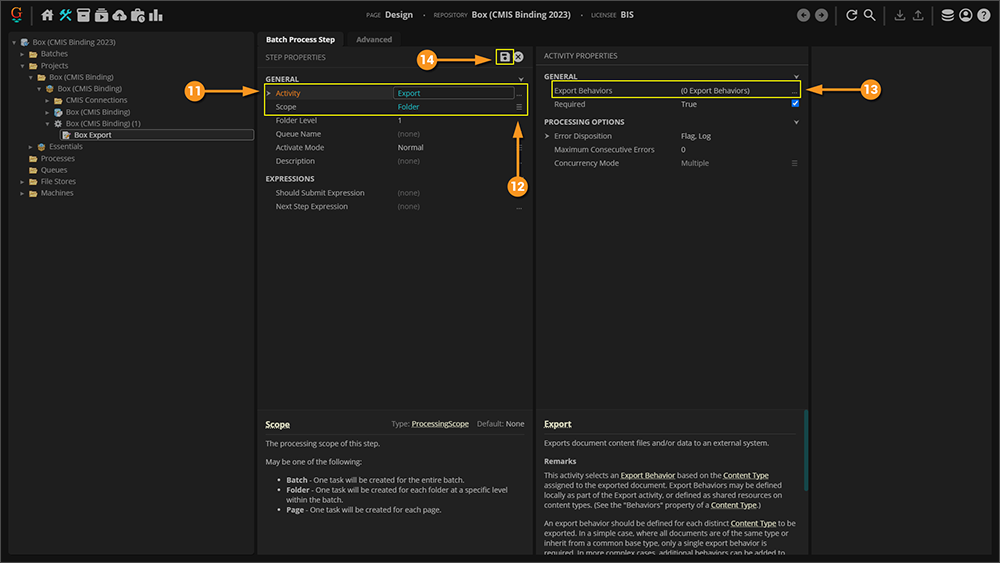The width and height of the screenshot is (1000, 563).
Task: Go to the Home page icon
Action: (x=47, y=15)
